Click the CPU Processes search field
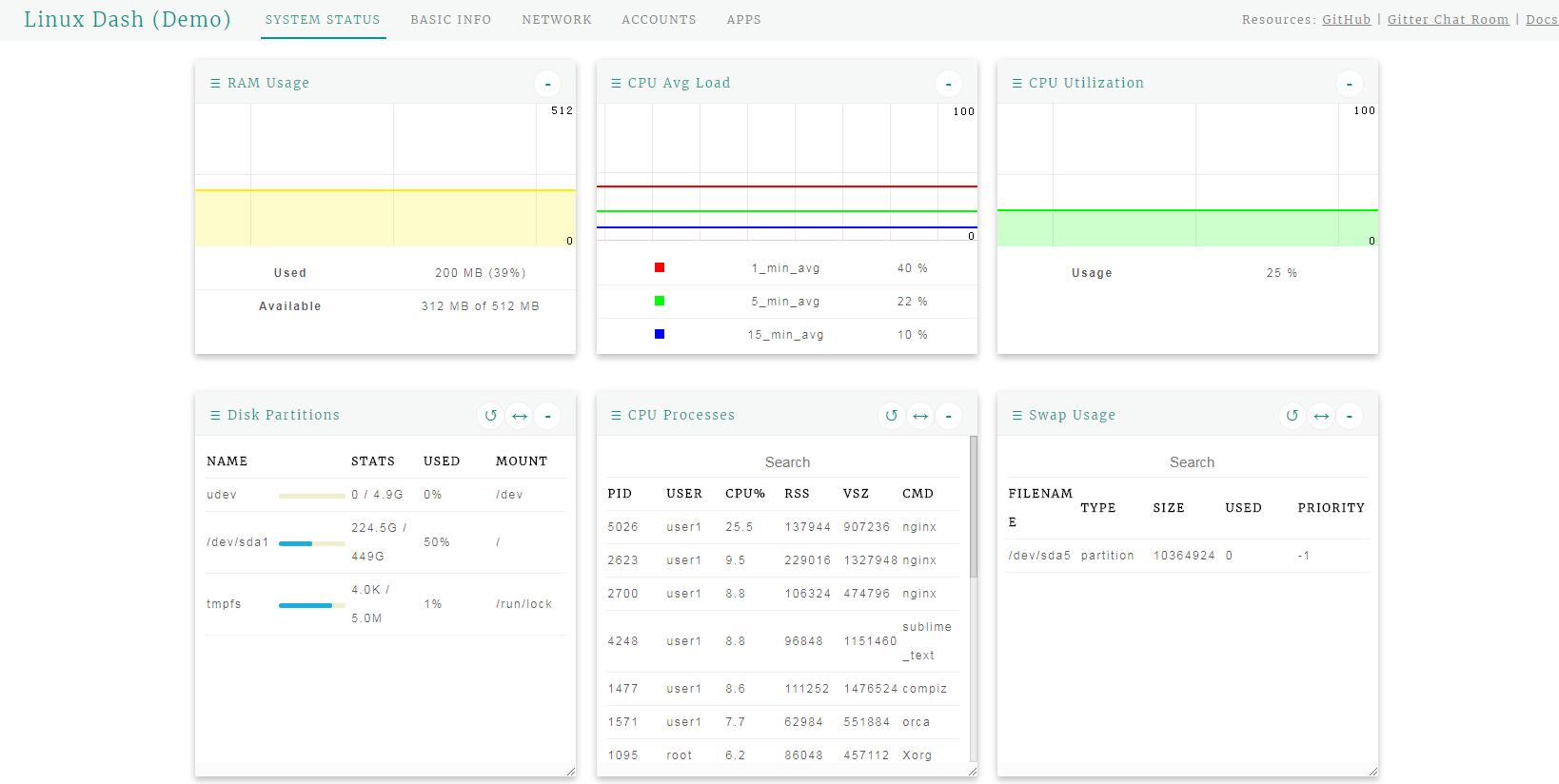Viewport: 1559px width, 784px height. point(787,462)
